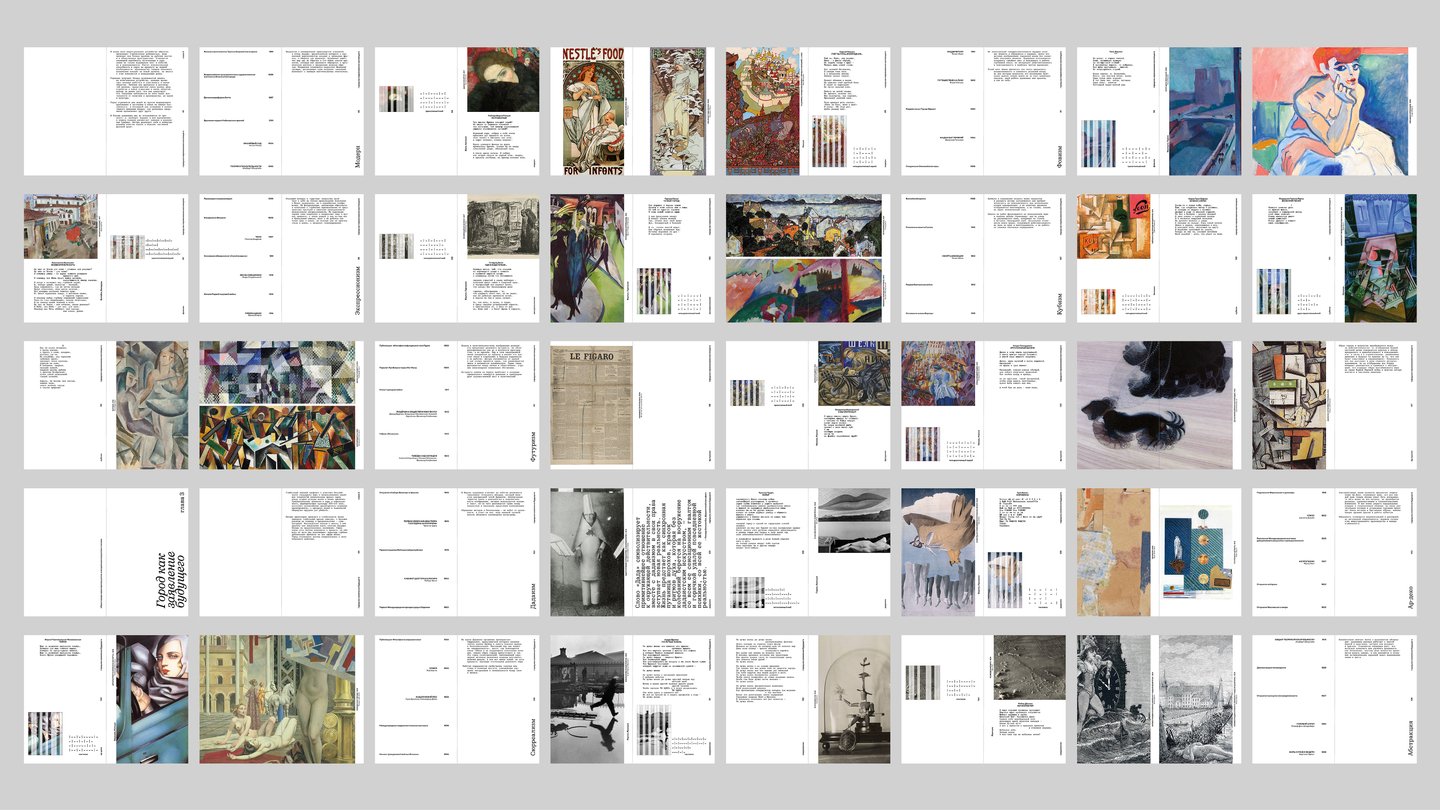Screen dimensions: 1440x810
Task: Select the Le Figaro newspaper spread
Action: [632, 405]
